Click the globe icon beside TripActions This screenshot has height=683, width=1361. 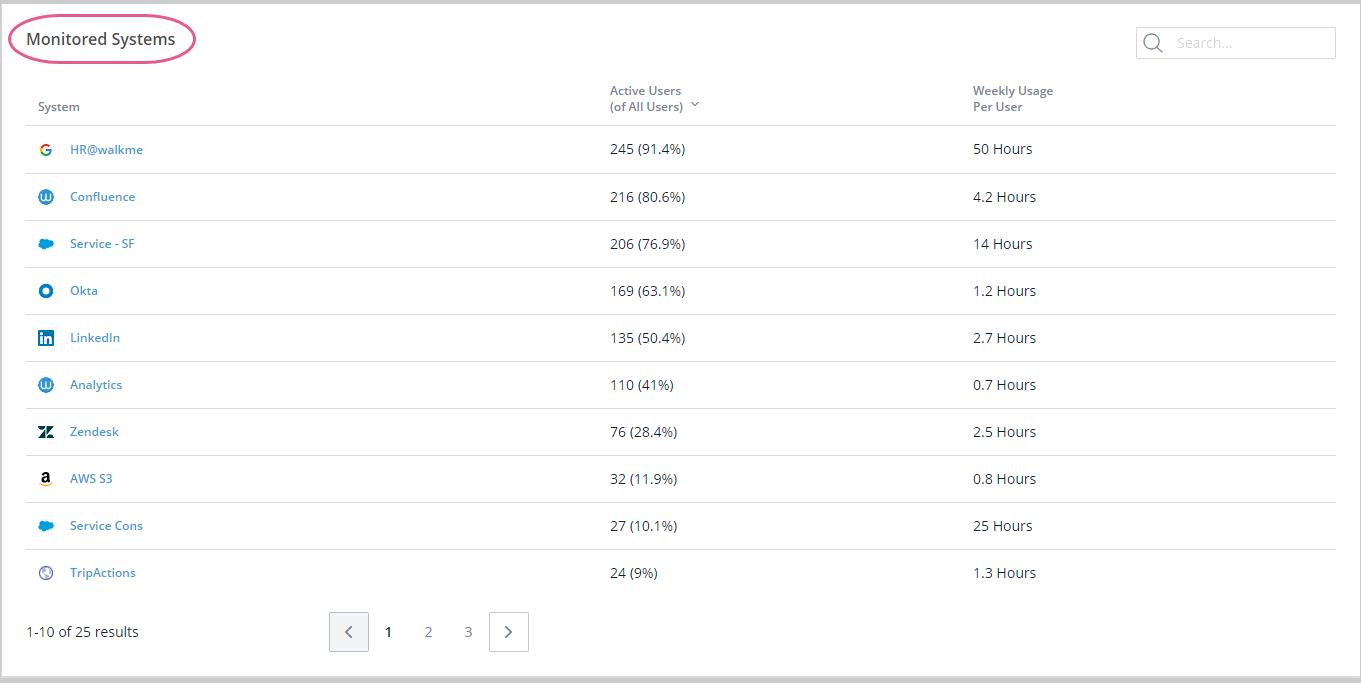(46, 573)
